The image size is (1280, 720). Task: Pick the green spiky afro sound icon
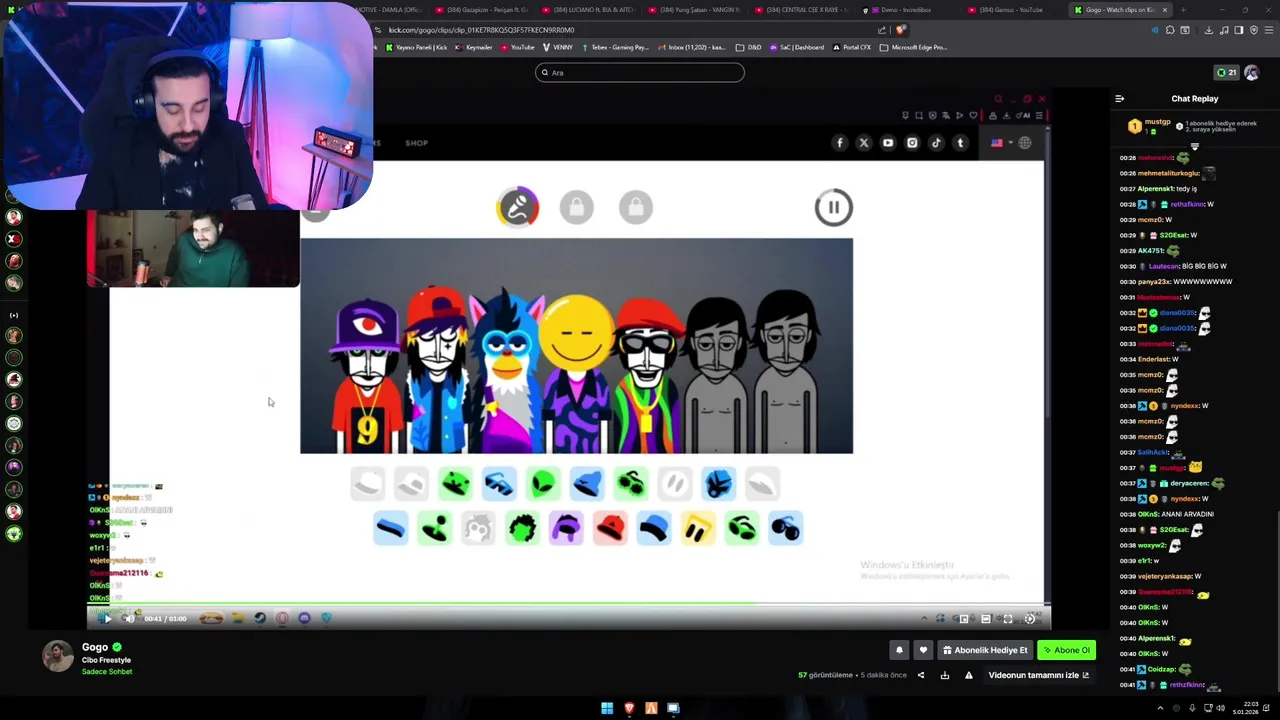[x=522, y=528]
